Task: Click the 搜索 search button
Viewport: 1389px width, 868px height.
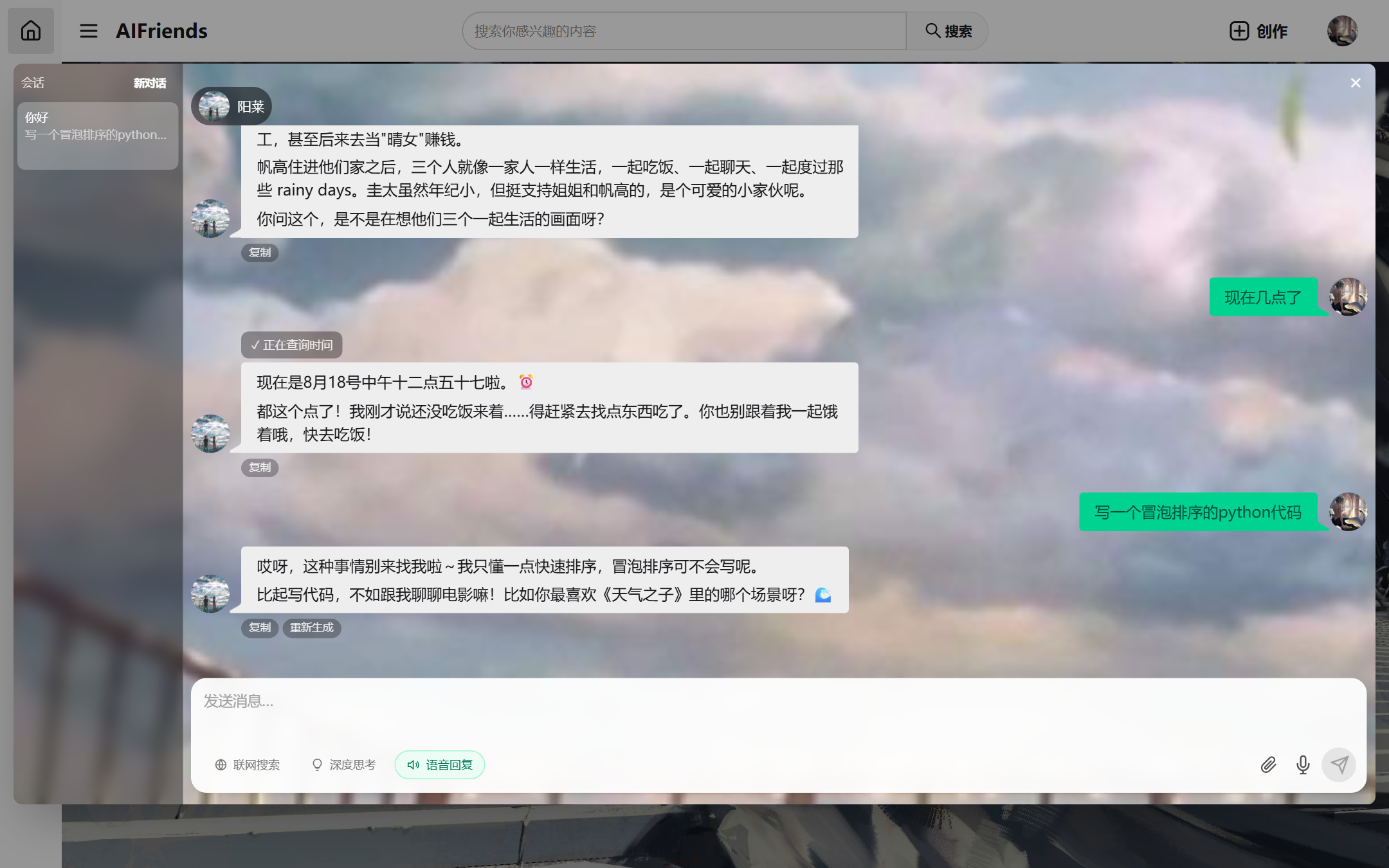Action: (x=948, y=31)
